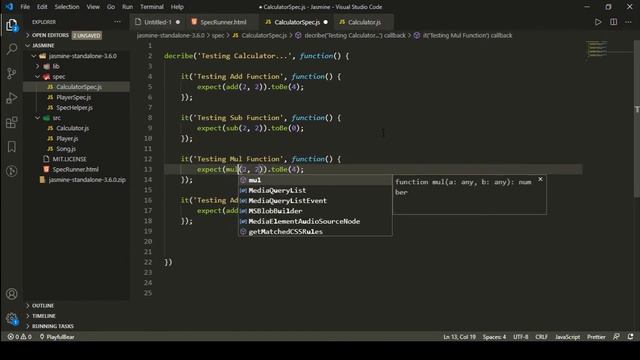Open the File menu

(25, 7)
